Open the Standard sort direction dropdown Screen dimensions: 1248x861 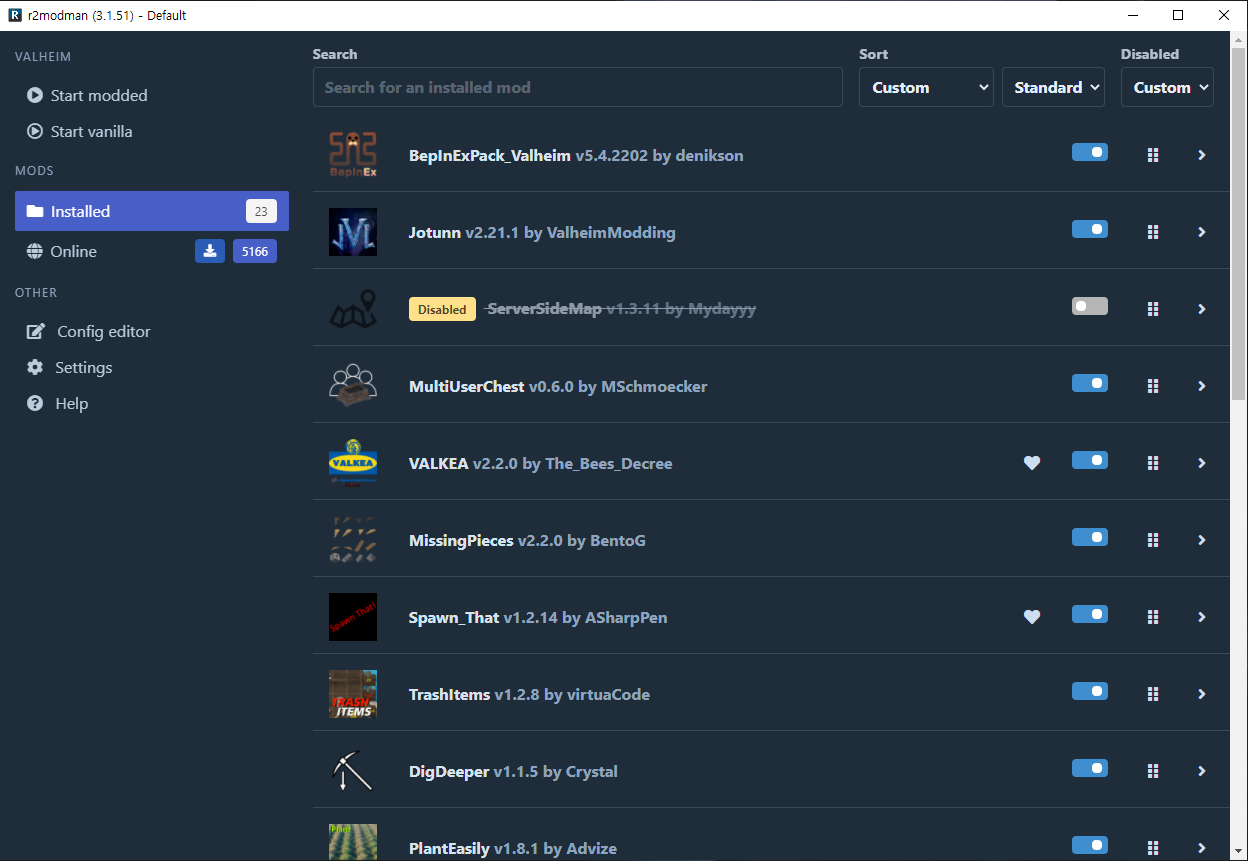[1053, 87]
